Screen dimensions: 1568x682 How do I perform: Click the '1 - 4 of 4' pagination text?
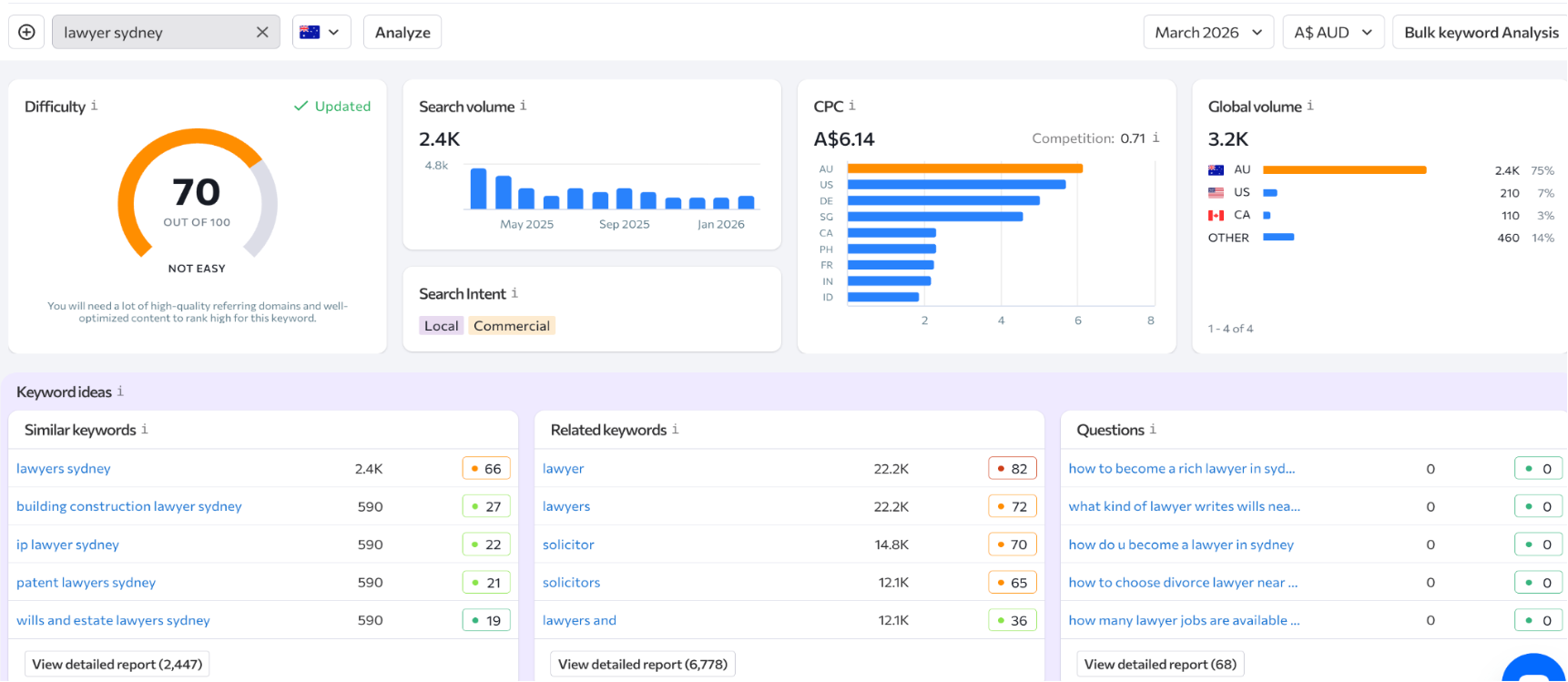1230,329
